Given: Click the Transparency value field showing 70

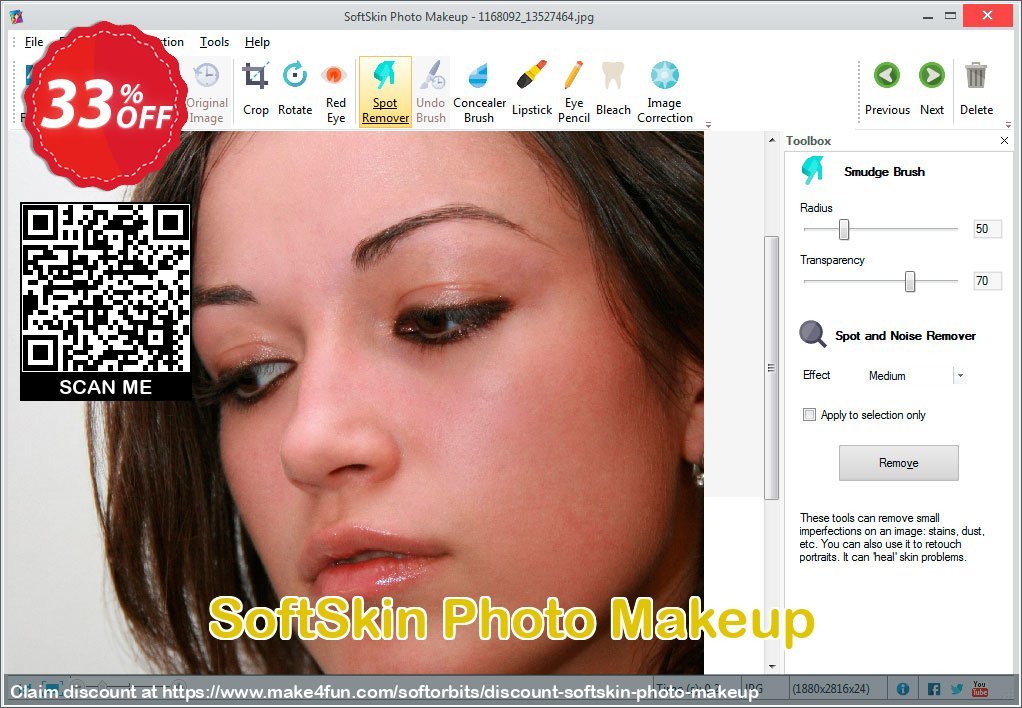Looking at the screenshot, I should tap(987, 281).
